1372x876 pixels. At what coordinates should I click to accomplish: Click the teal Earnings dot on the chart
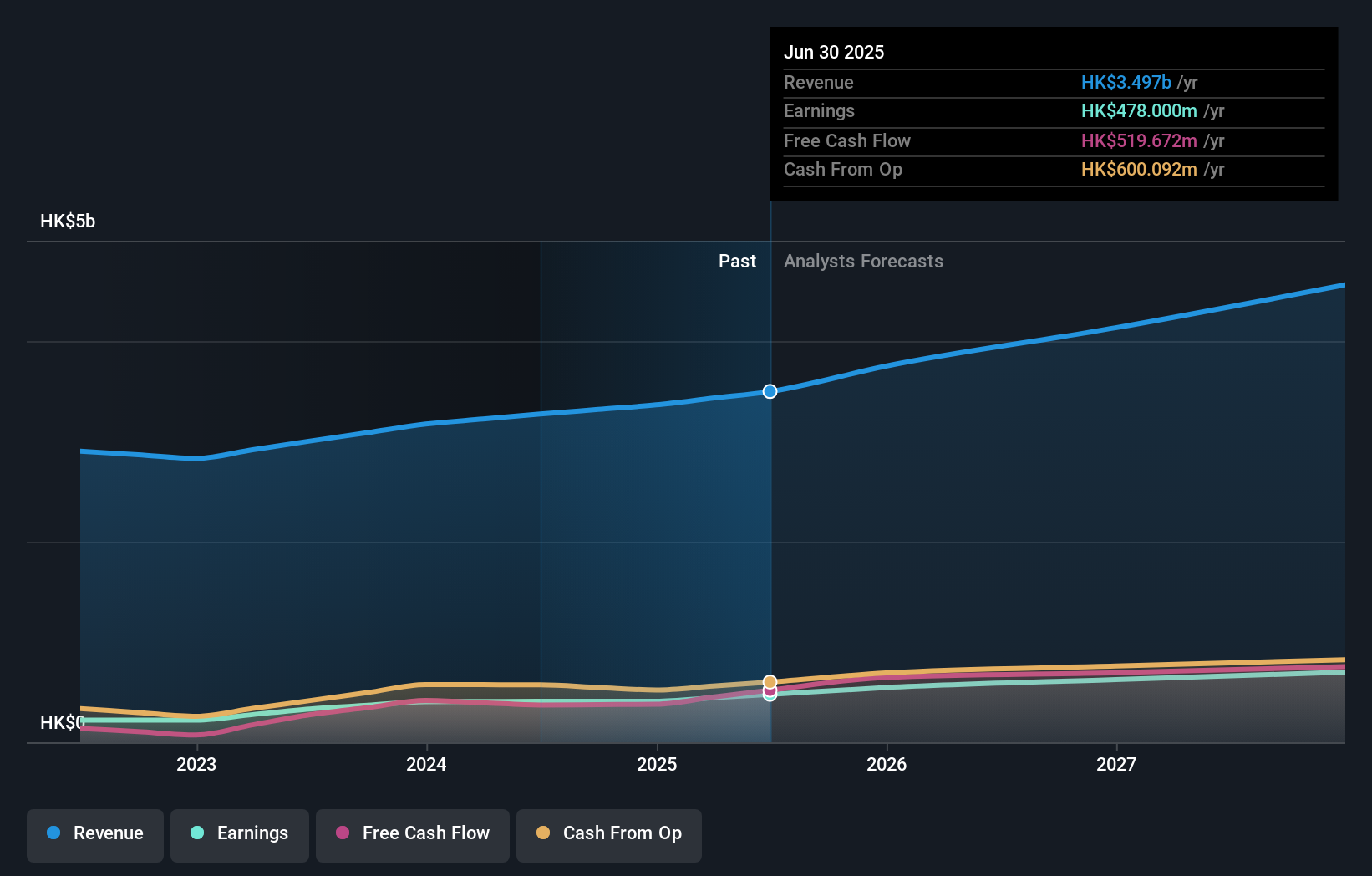pyautogui.click(x=770, y=697)
